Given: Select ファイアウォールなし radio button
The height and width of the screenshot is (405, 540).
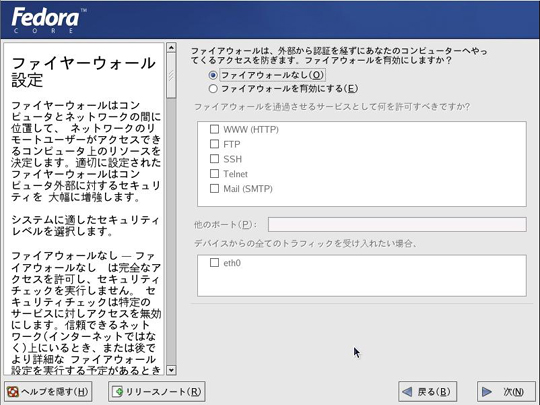Looking at the screenshot, I should (213, 75).
